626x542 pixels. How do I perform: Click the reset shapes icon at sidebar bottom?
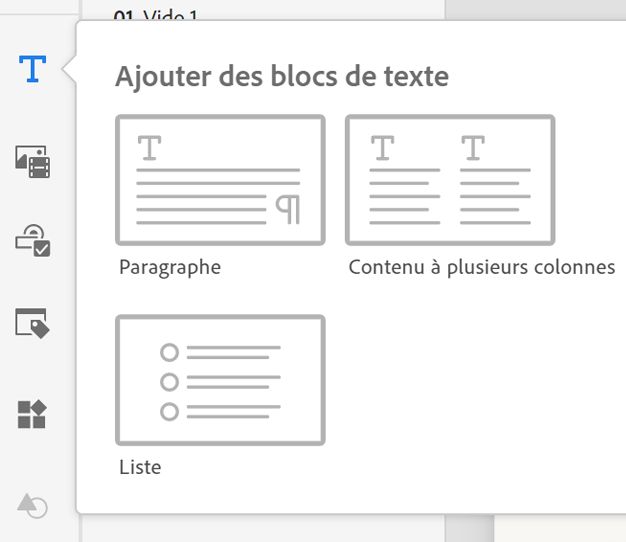pos(32,506)
